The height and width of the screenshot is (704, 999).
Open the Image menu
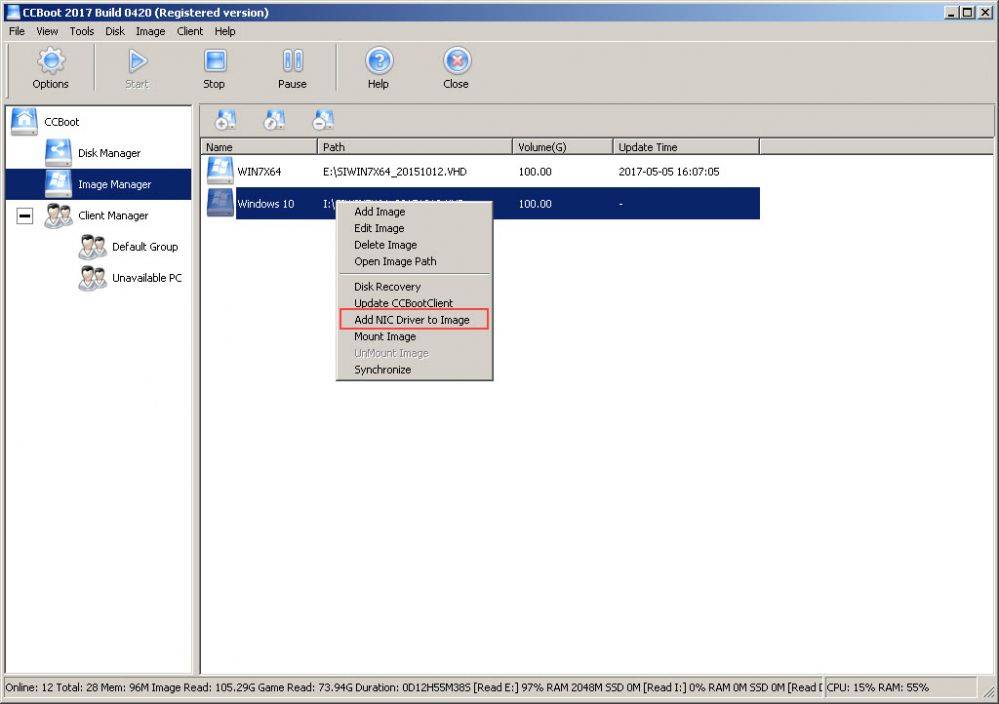click(150, 31)
